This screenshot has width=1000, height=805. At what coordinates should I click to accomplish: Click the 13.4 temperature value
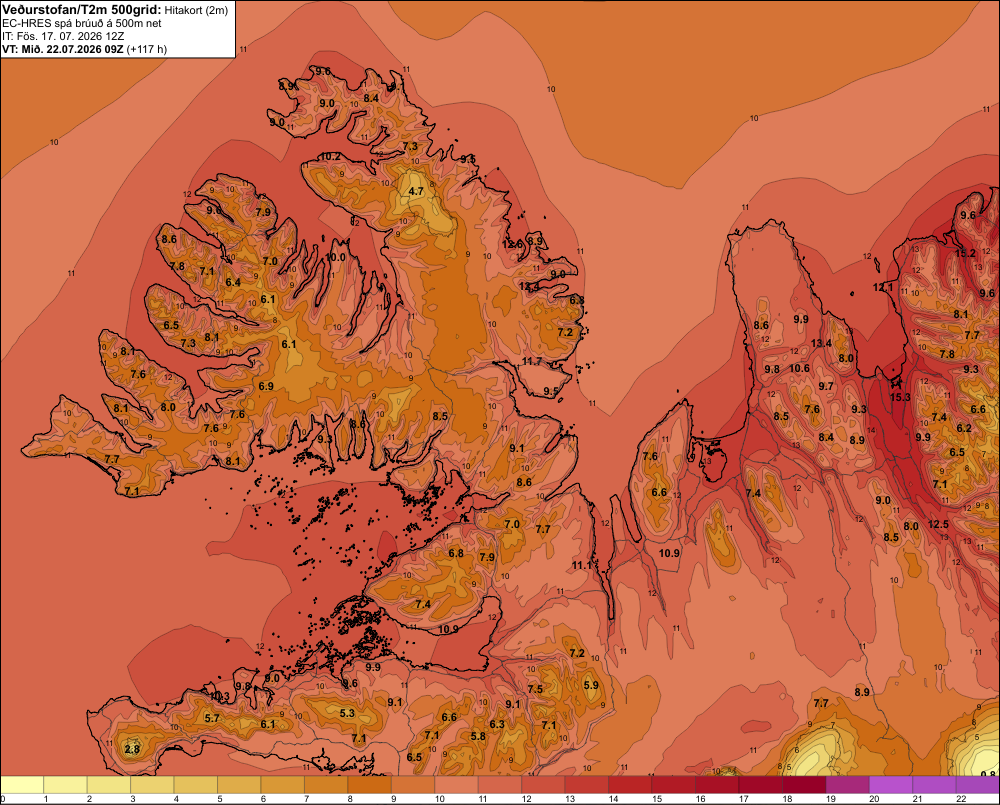(821, 343)
